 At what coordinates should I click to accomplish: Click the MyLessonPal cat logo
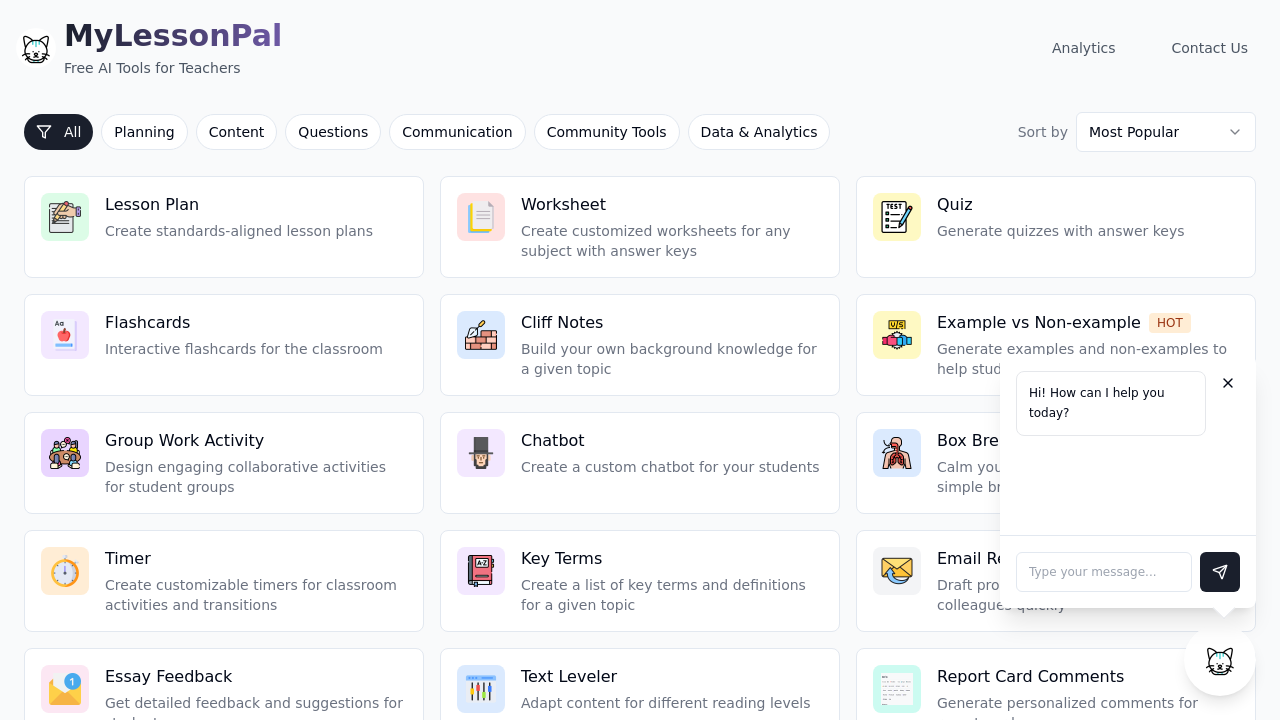(36, 48)
